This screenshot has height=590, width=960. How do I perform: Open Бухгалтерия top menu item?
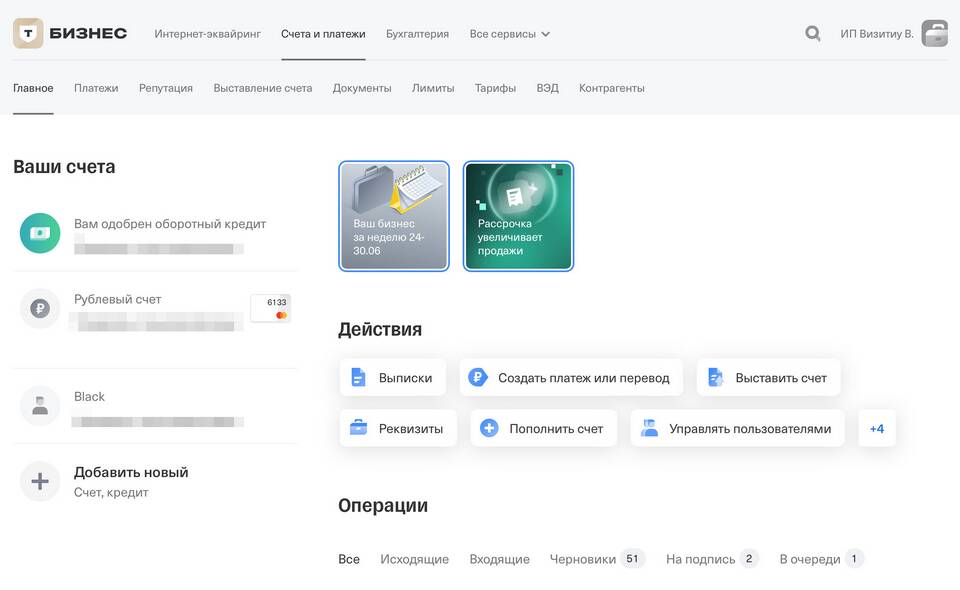tap(418, 34)
